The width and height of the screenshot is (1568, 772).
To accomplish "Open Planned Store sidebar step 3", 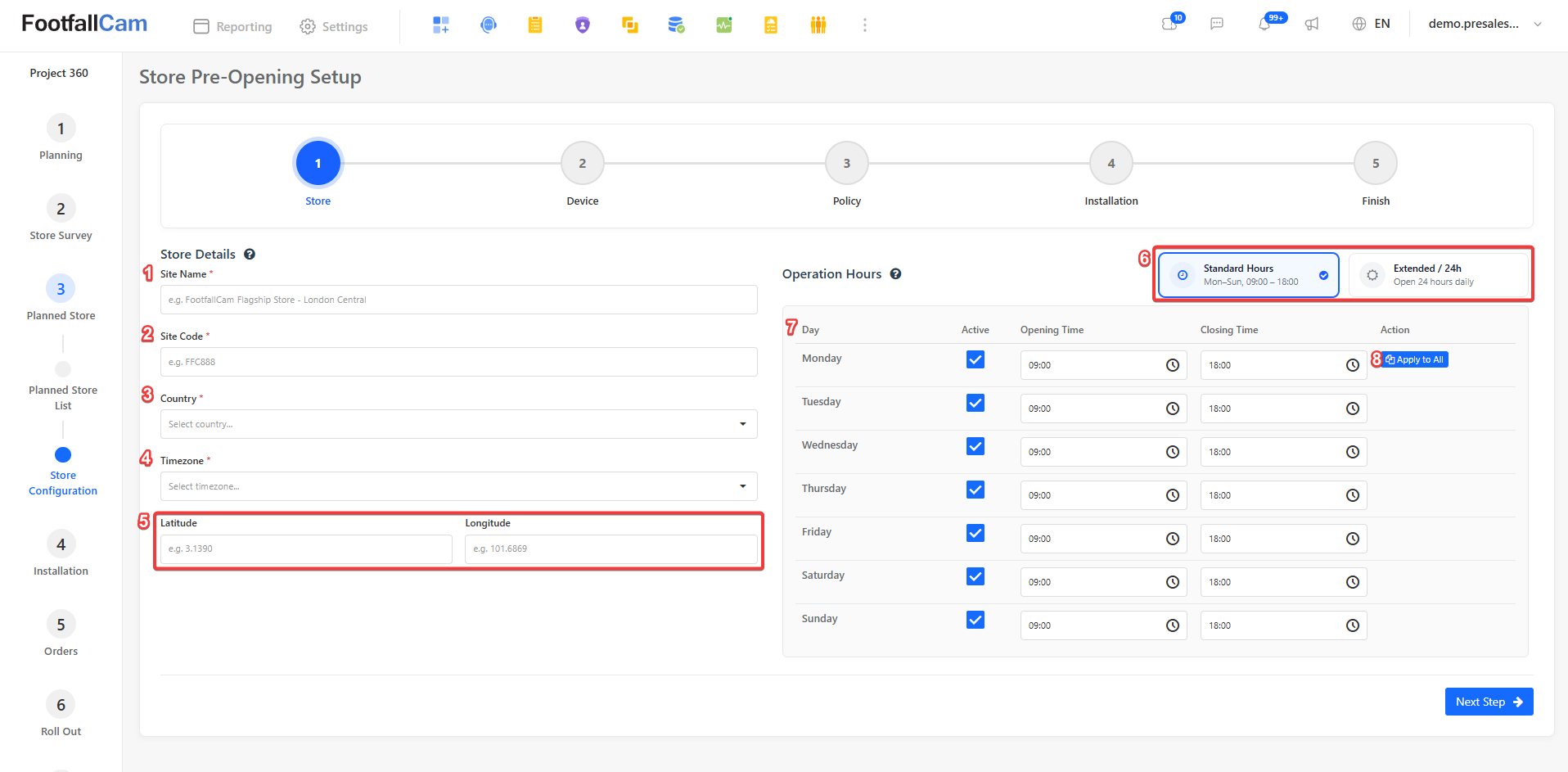I will 61,298.
